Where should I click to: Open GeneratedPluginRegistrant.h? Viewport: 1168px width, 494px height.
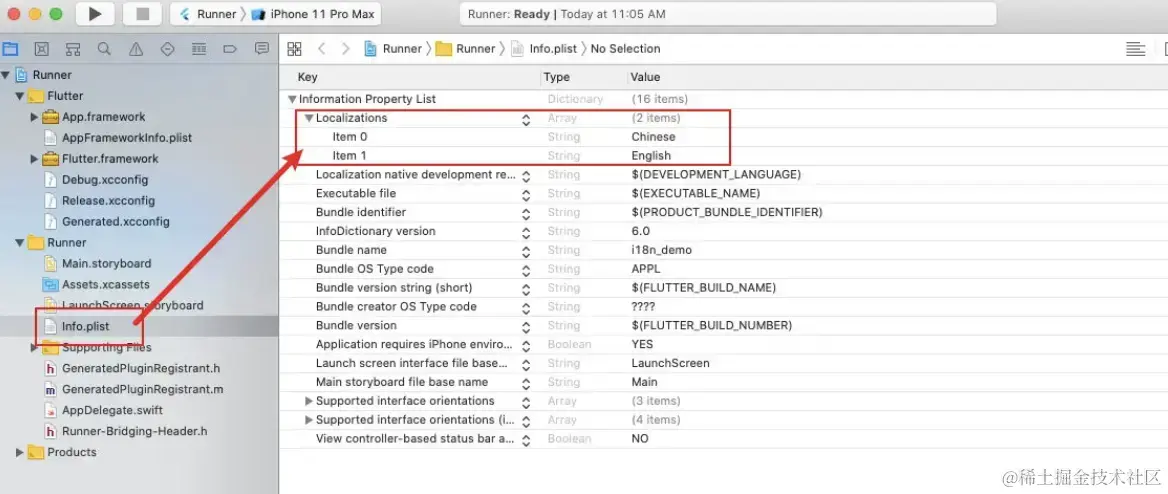141,368
